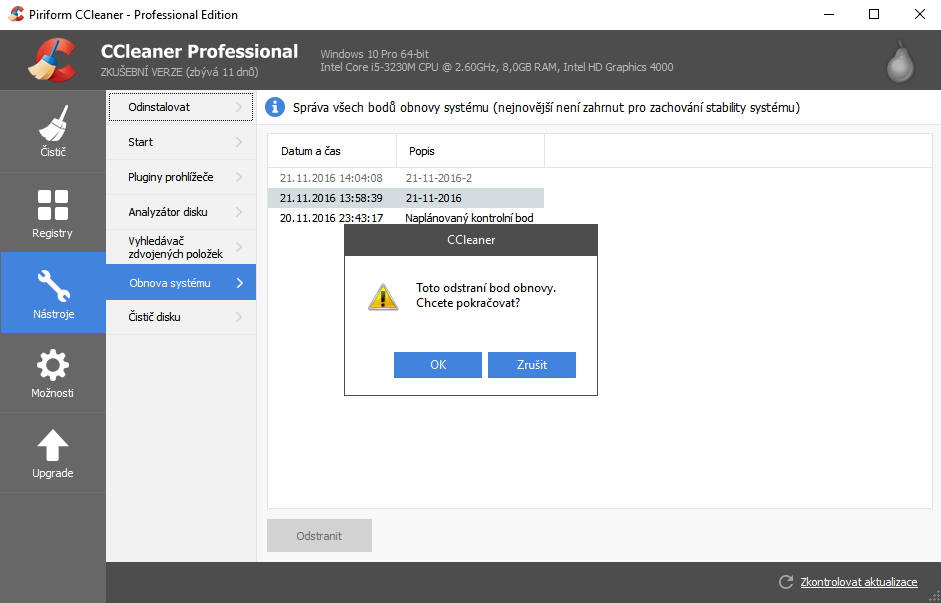Click the warning triangle icon in dialog

click(383, 296)
